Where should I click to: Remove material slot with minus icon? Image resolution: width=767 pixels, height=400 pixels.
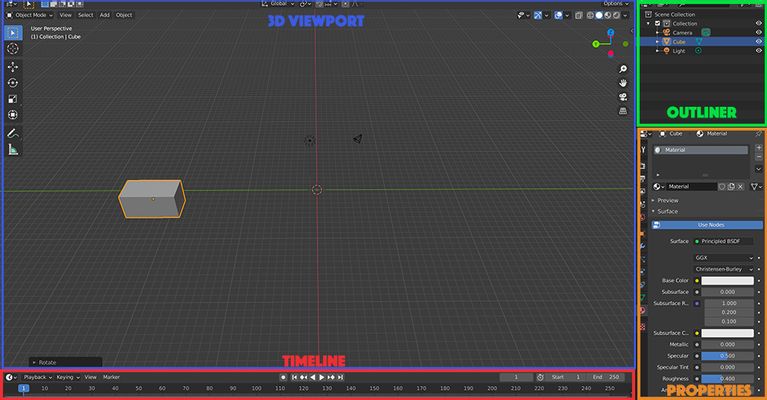pos(759,157)
